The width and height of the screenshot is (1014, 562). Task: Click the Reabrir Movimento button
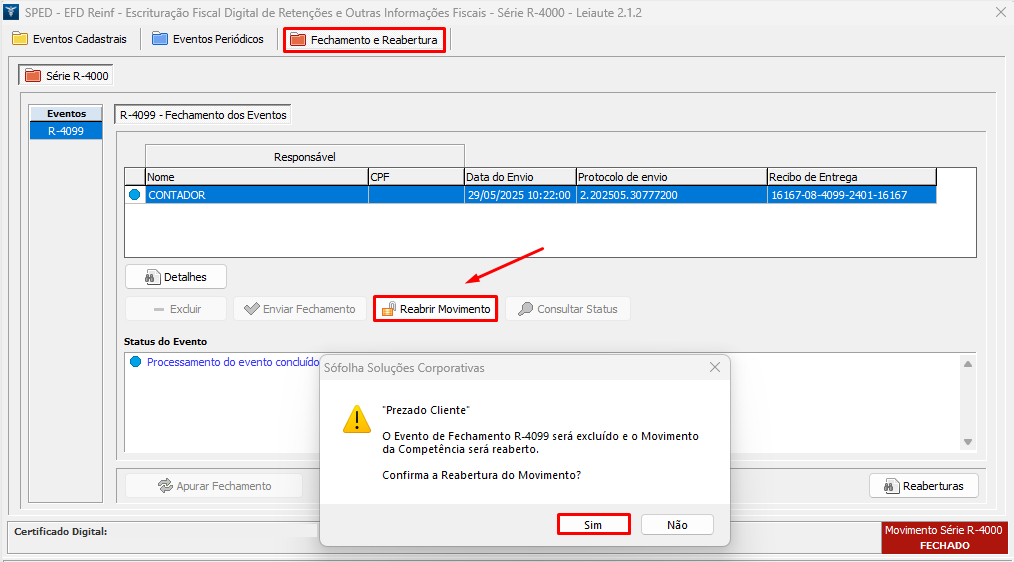435,309
